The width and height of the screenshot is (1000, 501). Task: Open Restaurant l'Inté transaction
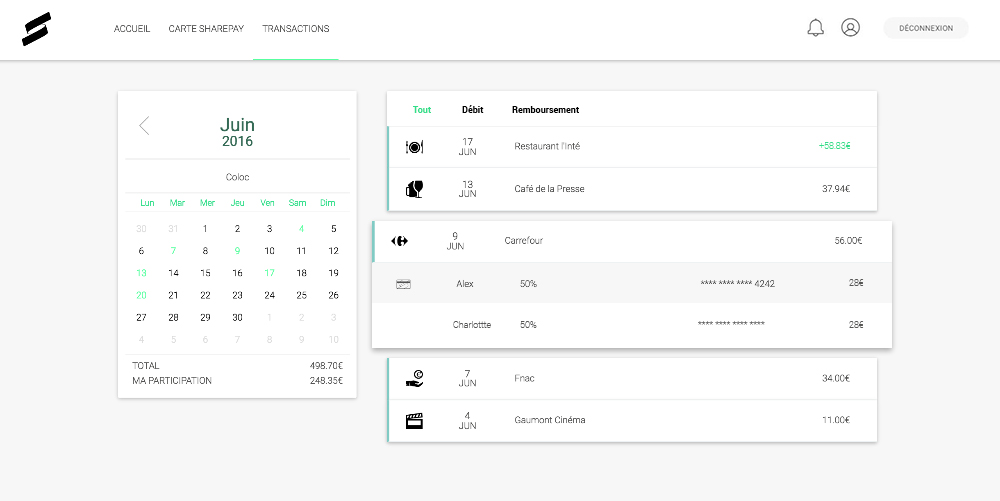tap(632, 147)
